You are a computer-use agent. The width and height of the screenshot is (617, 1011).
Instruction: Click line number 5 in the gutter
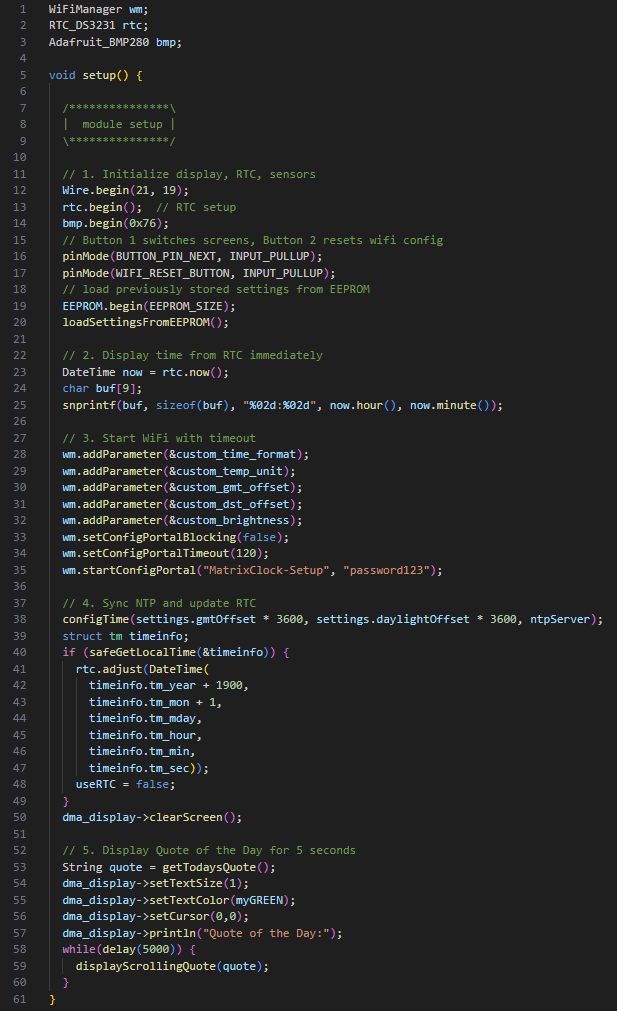pyautogui.click(x=22, y=75)
